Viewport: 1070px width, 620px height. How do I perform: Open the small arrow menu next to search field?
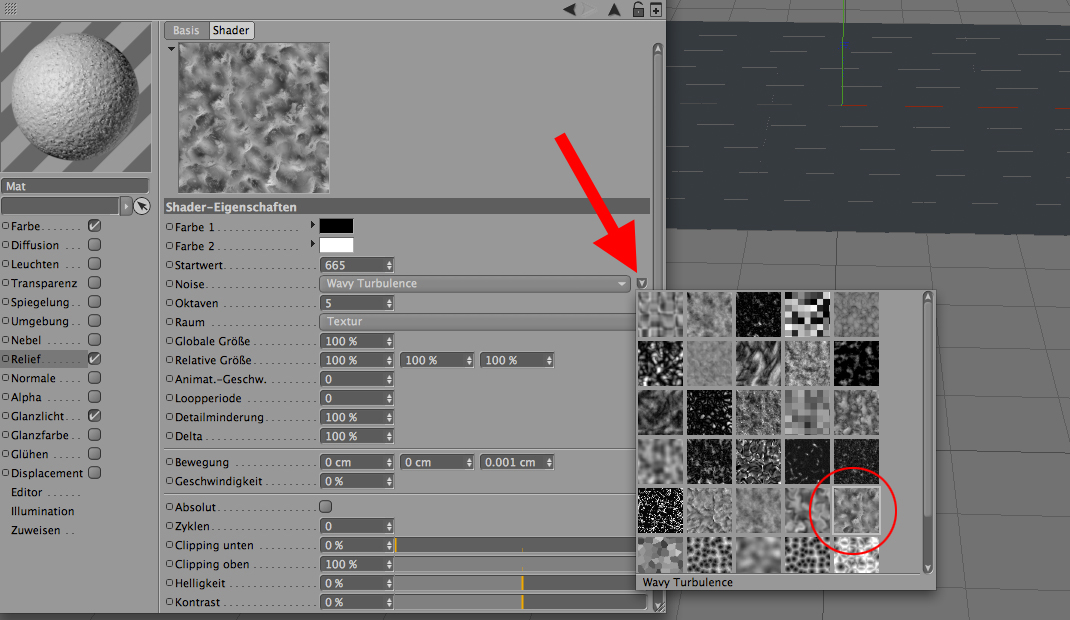click(x=126, y=206)
